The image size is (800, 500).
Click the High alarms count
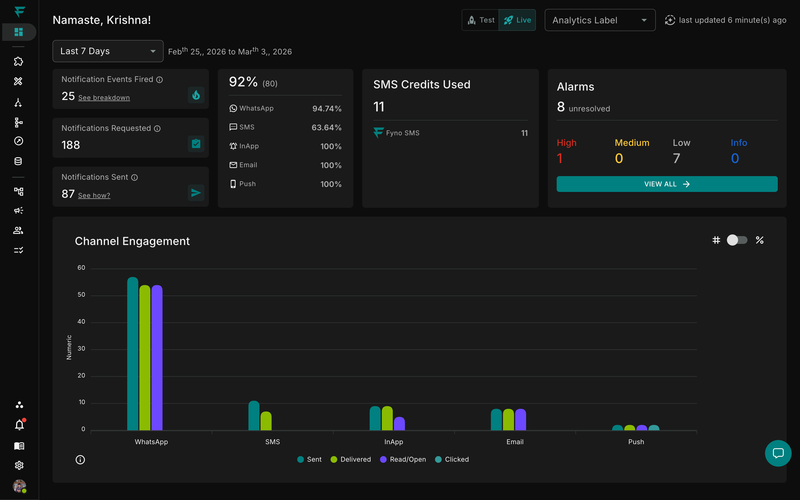(x=560, y=159)
